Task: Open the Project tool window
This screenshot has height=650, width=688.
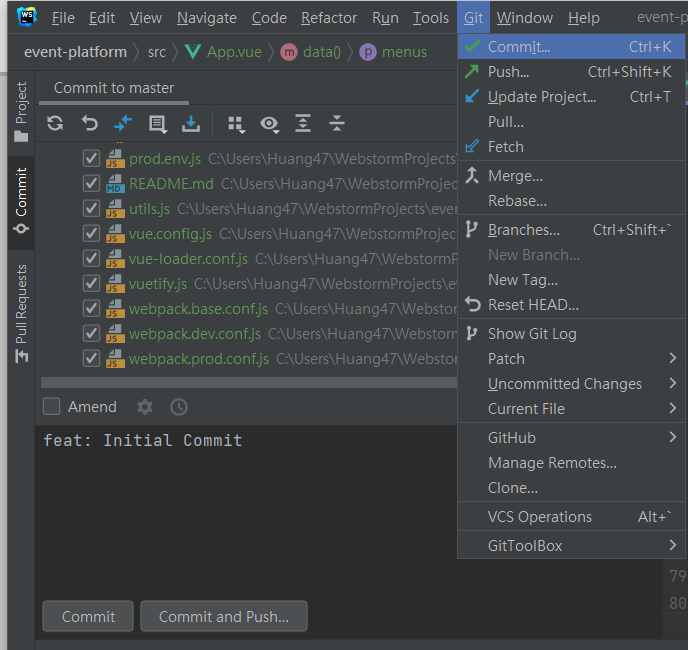Action: (21, 111)
